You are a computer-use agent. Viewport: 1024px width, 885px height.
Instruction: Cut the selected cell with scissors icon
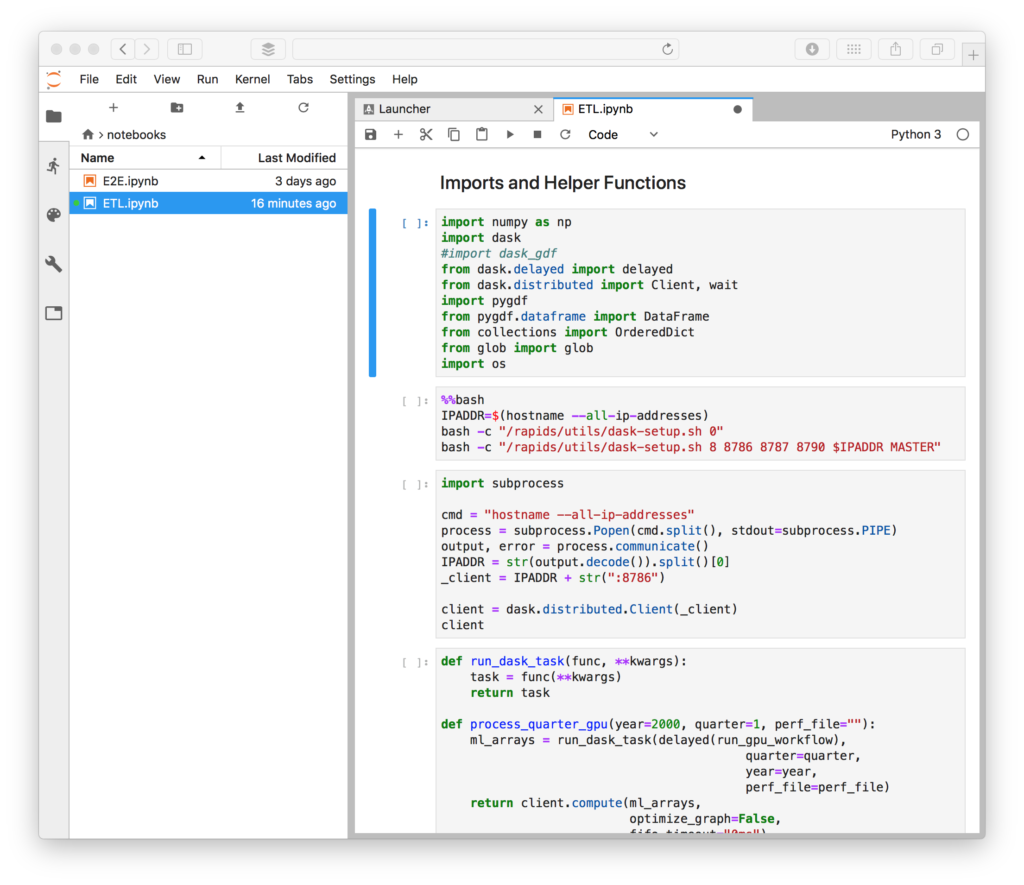tap(425, 134)
